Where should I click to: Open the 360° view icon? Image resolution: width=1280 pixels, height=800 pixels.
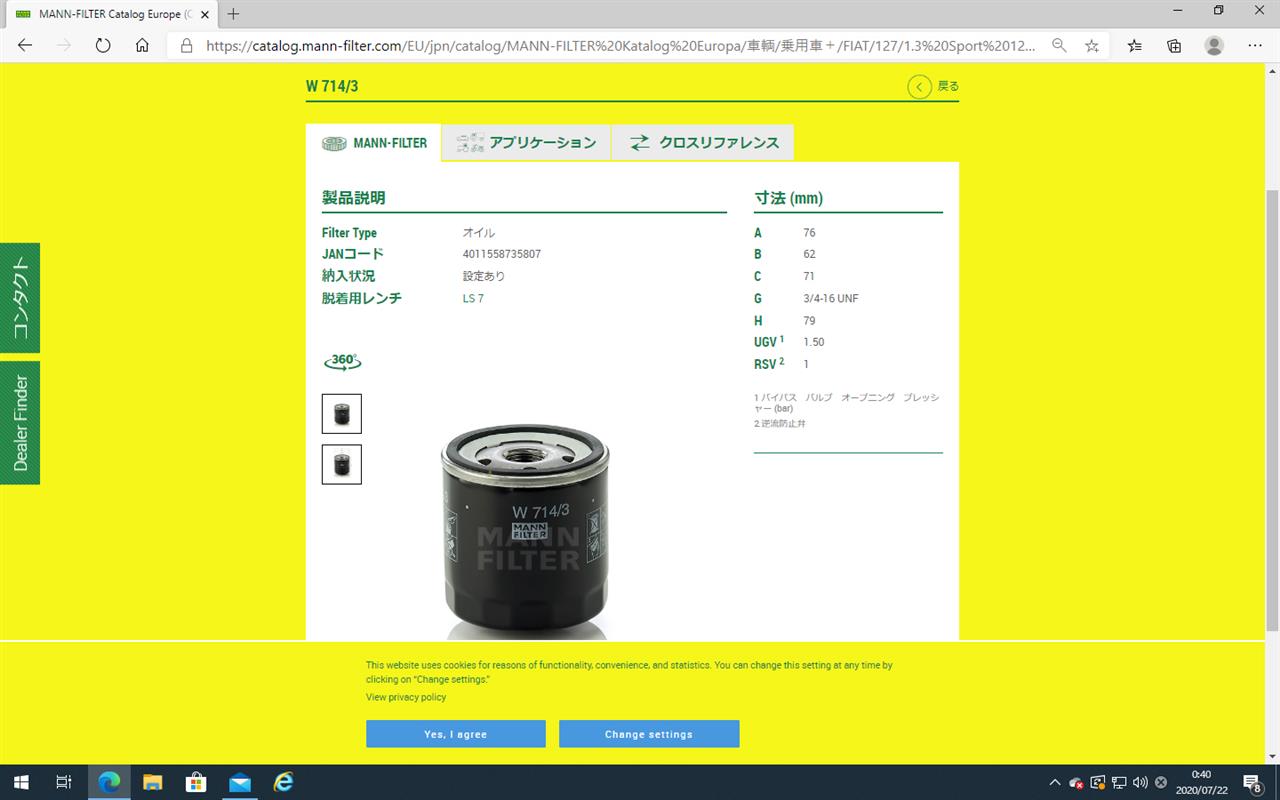[342, 361]
